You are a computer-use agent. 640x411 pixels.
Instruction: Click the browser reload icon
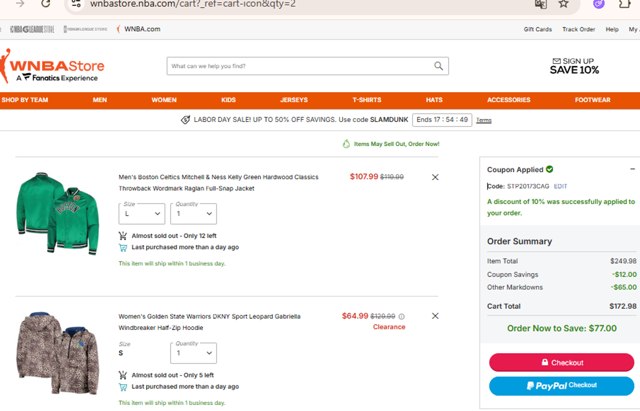tap(46, 3)
